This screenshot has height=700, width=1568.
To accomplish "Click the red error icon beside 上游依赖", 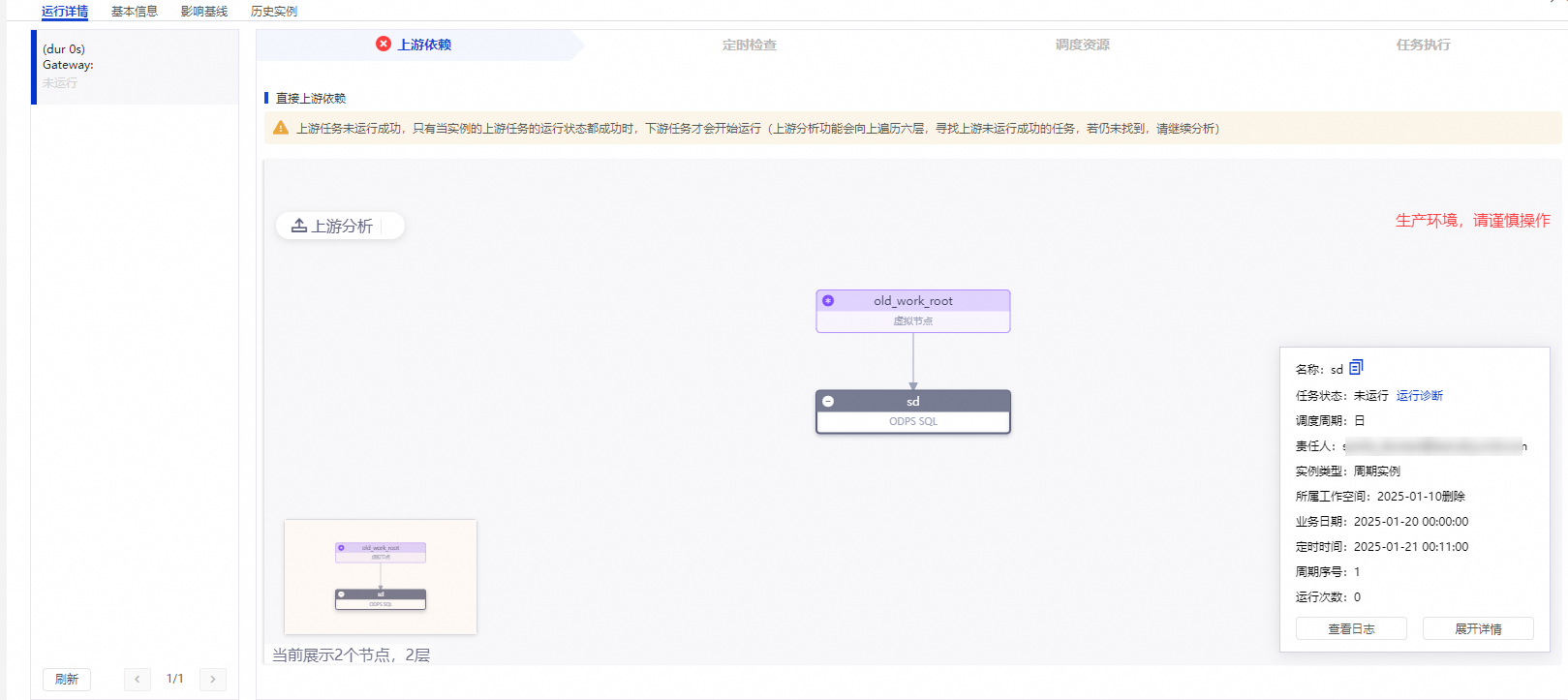I will (384, 44).
